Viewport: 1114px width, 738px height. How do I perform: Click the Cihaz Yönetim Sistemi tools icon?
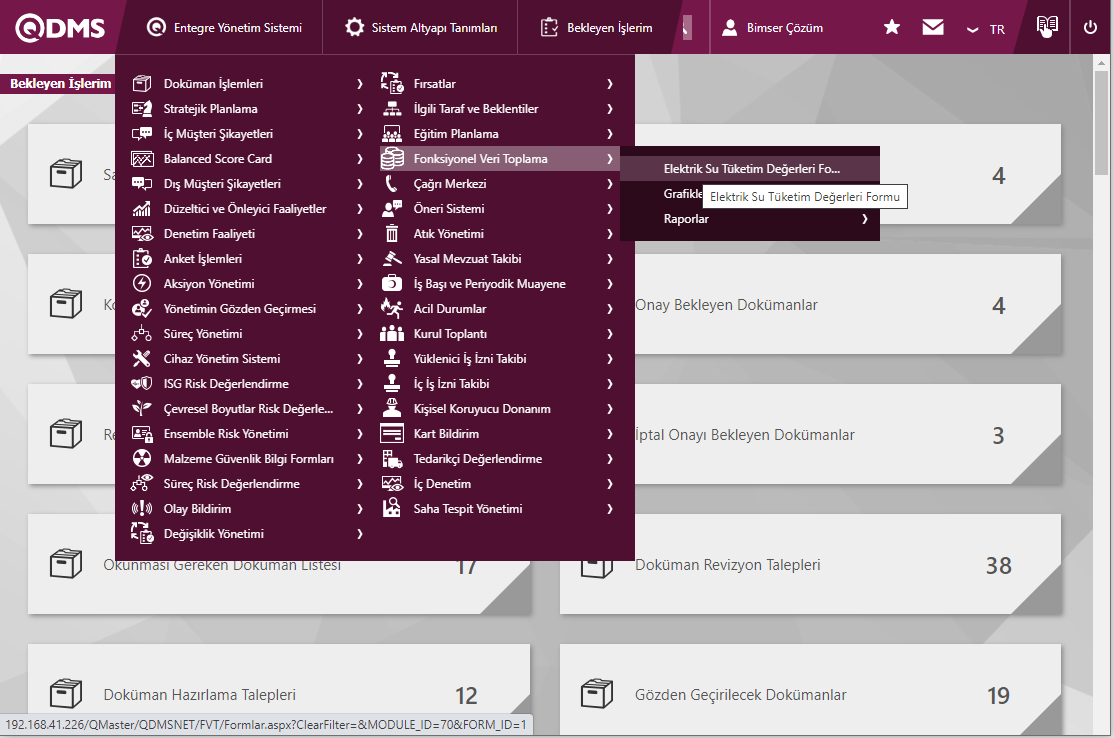coord(142,359)
